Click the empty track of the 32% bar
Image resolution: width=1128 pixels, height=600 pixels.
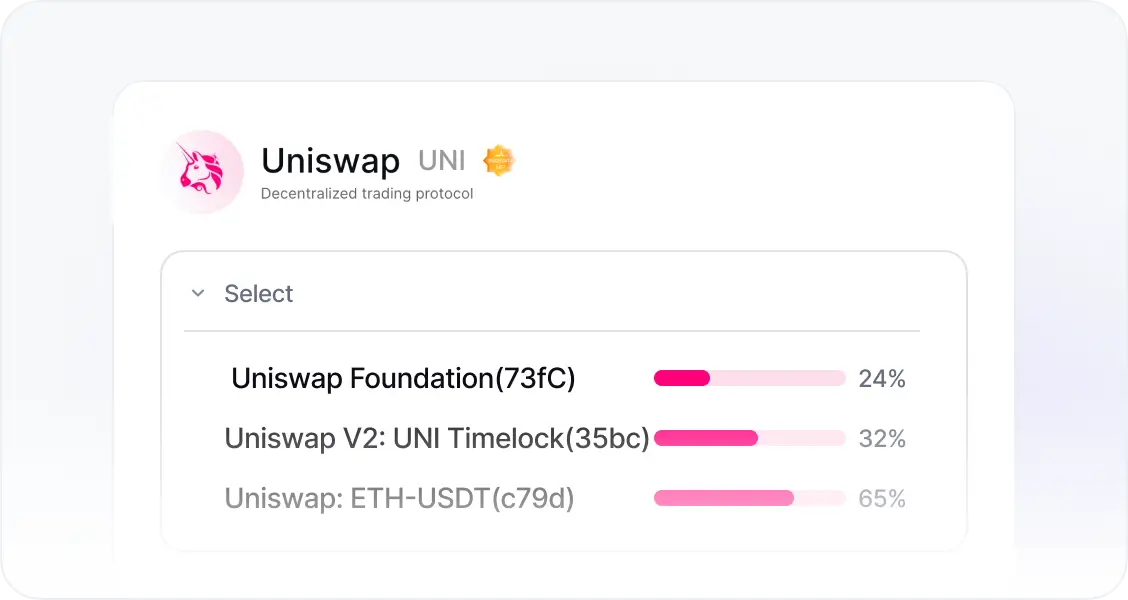(802, 438)
